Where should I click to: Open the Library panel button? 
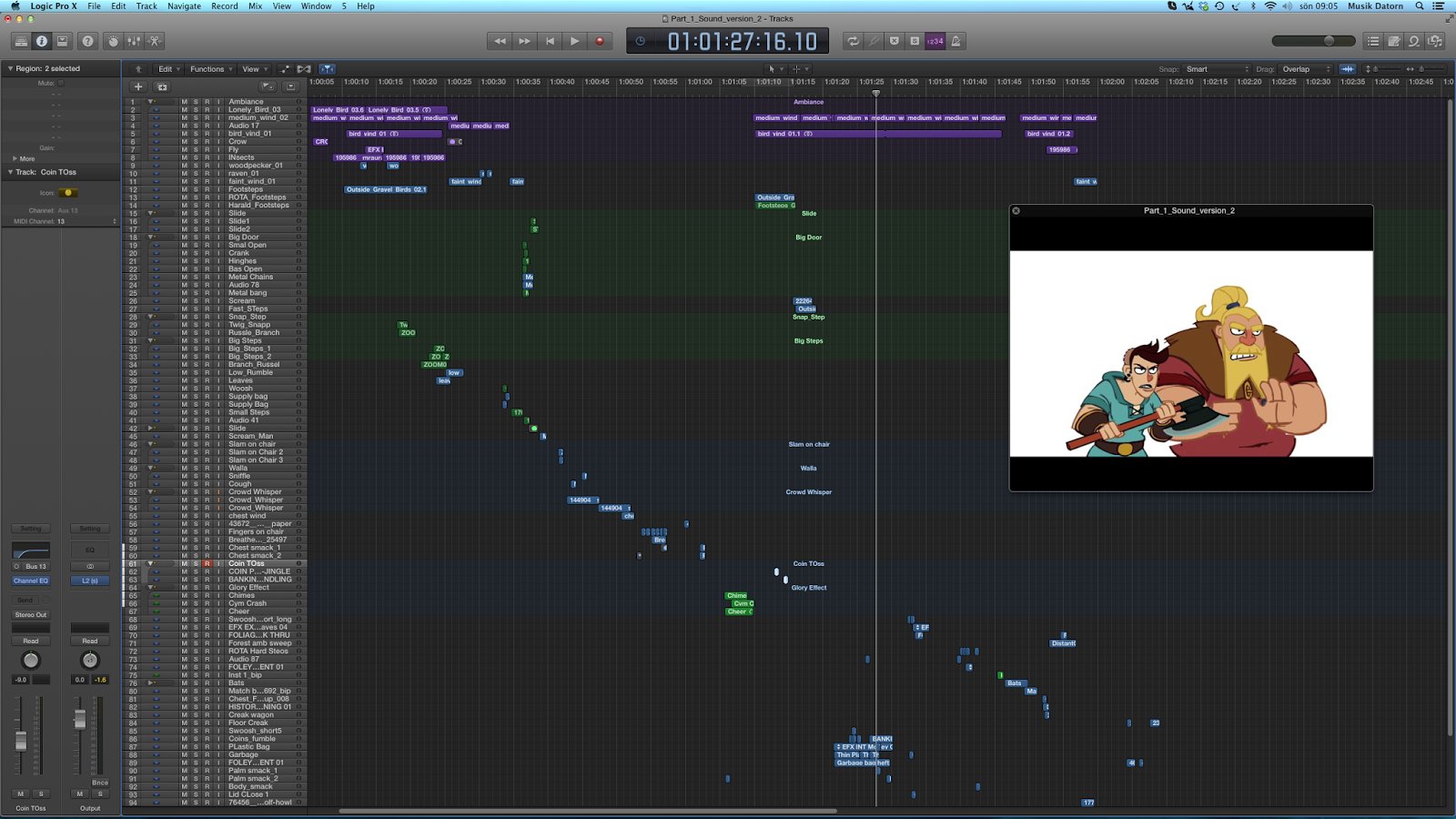coord(21,41)
